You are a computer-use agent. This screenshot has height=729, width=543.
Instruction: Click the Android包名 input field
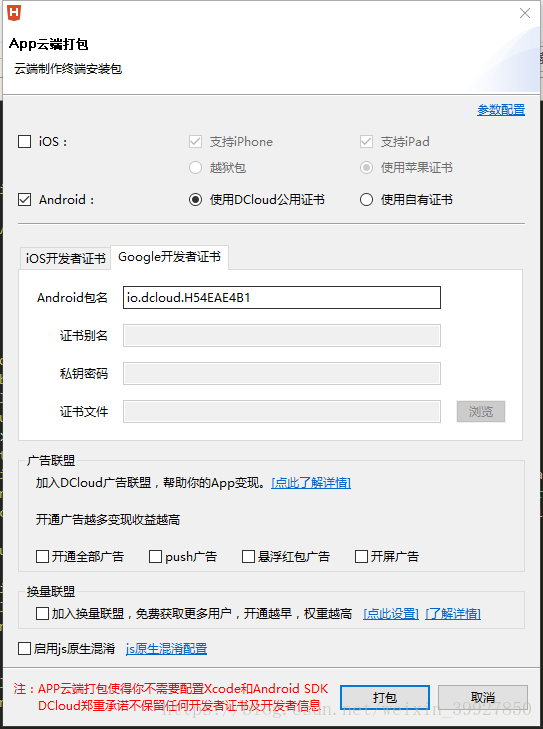tap(282, 298)
